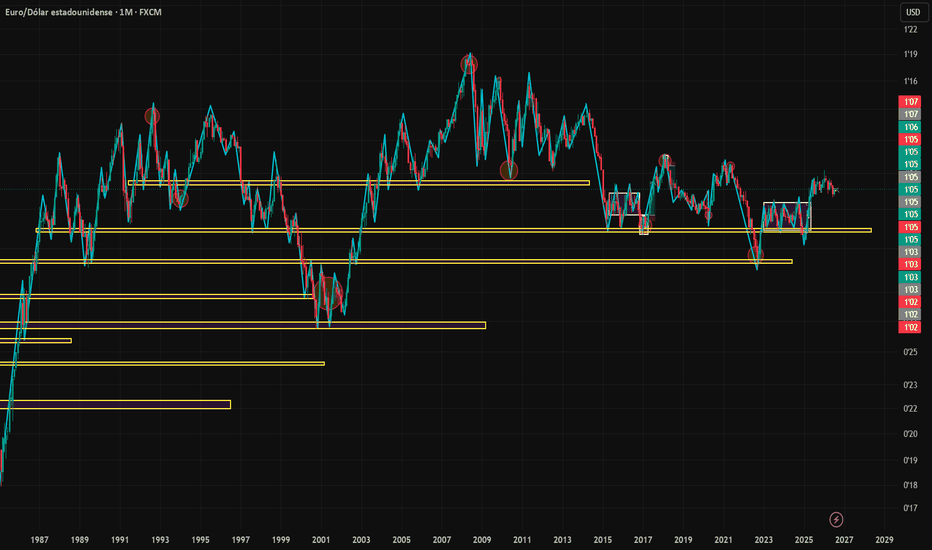932x550 pixels.
Task: Click the red 1'07 price label
Action: point(910,102)
